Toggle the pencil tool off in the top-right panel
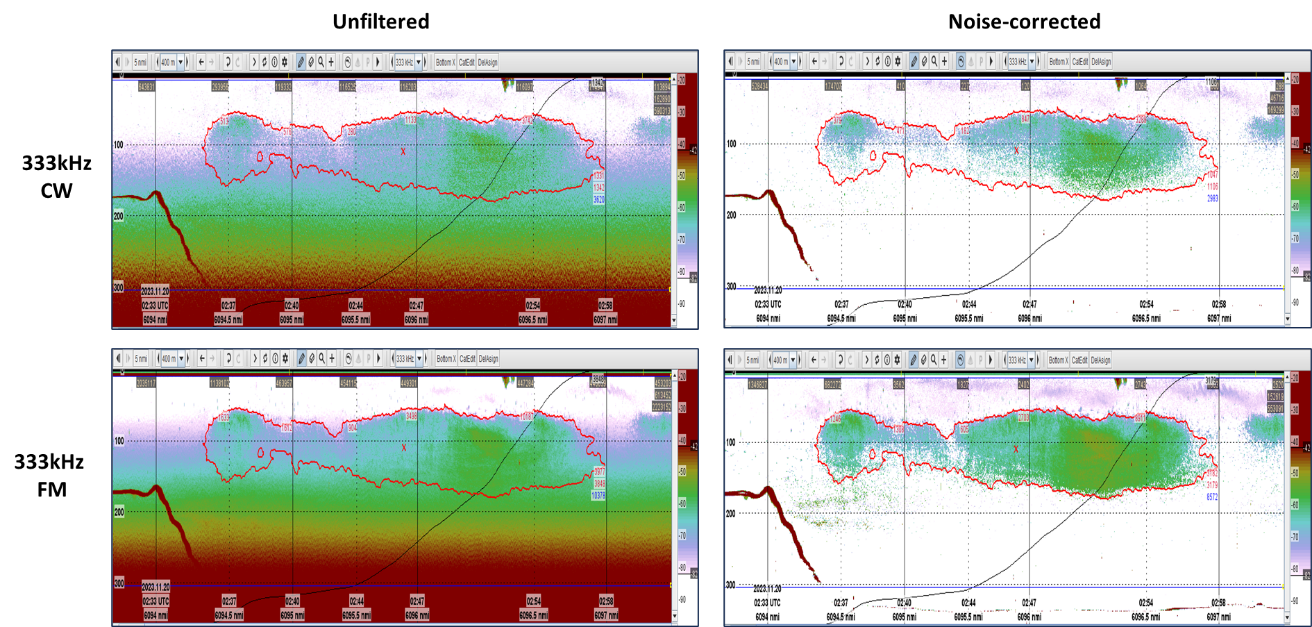The width and height of the screenshot is (1312, 627). (916, 61)
